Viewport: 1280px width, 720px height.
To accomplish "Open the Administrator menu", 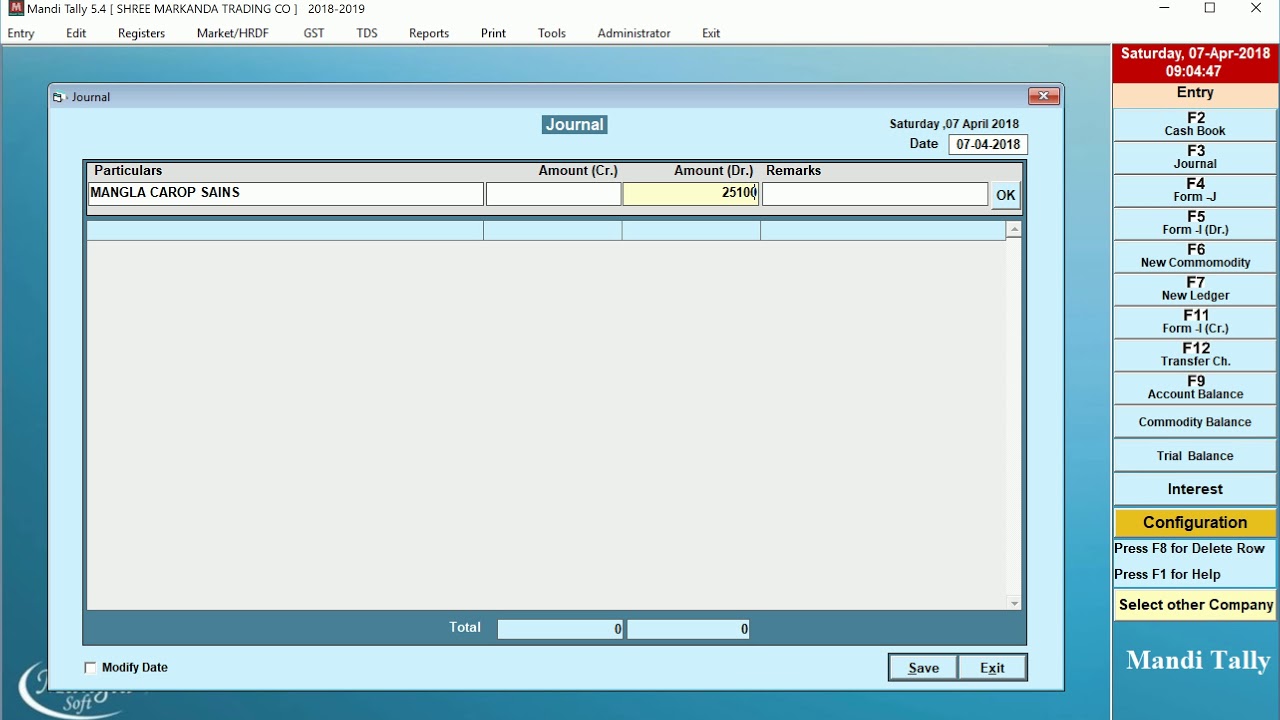I will click(x=634, y=33).
